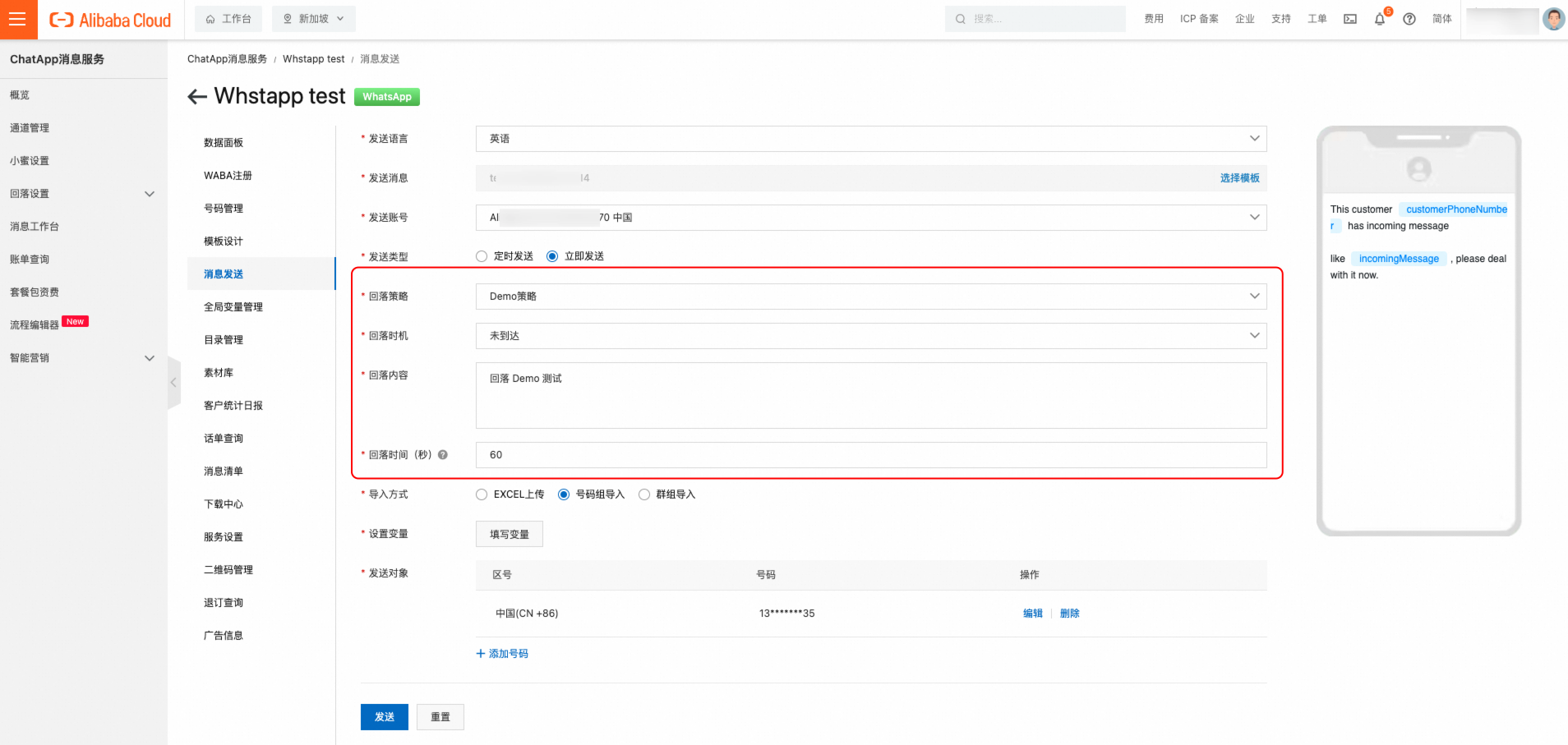Open 费用 in the top bar
Image resolution: width=1568 pixels, height=745 pixels.
tap(1154, 19)
